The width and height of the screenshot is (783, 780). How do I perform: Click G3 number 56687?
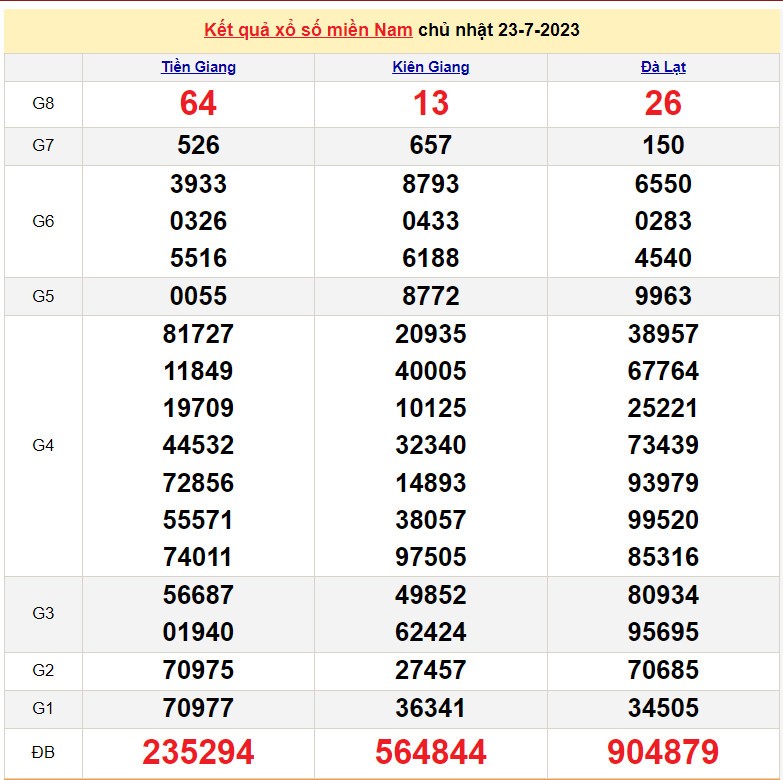tap(198, 595)
